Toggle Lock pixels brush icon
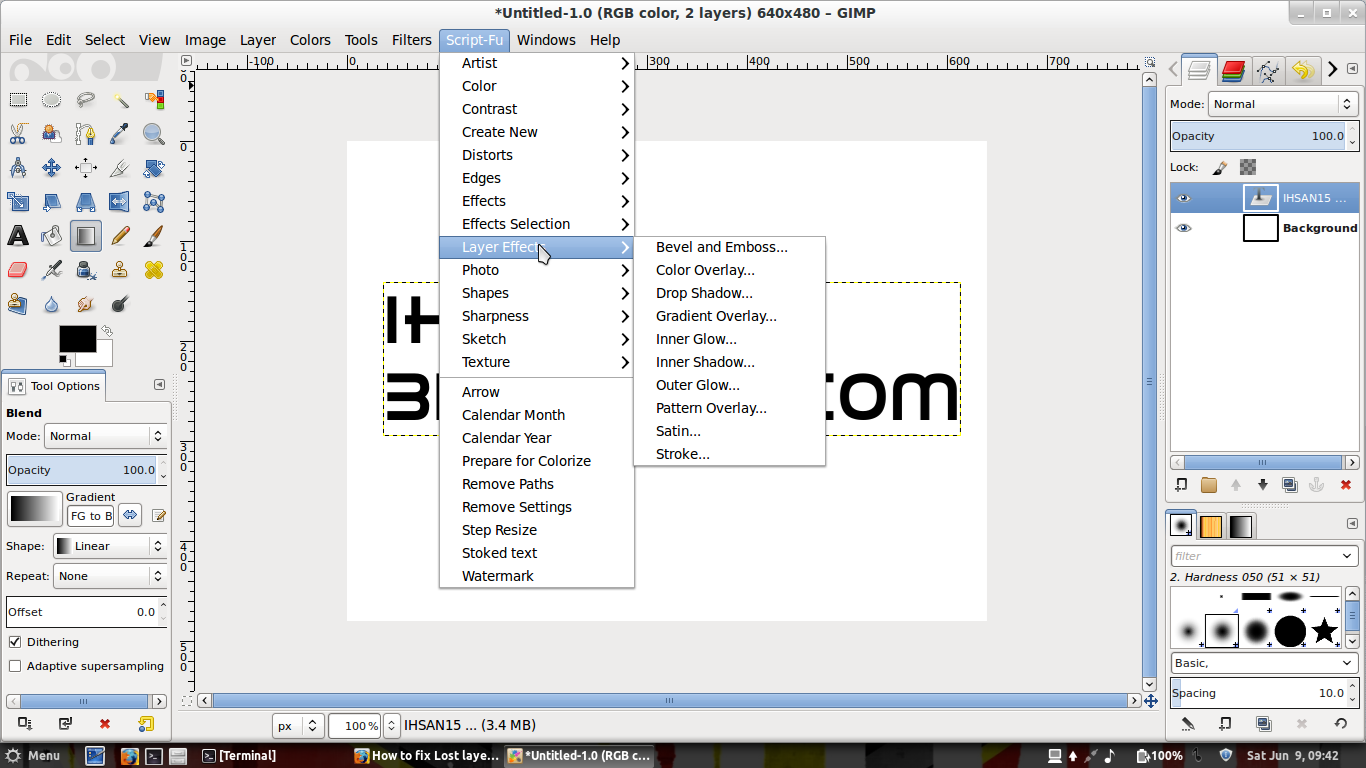The width and height of the screenshot is (1366, 768). pyautogui.click(x=1220, y=167)
